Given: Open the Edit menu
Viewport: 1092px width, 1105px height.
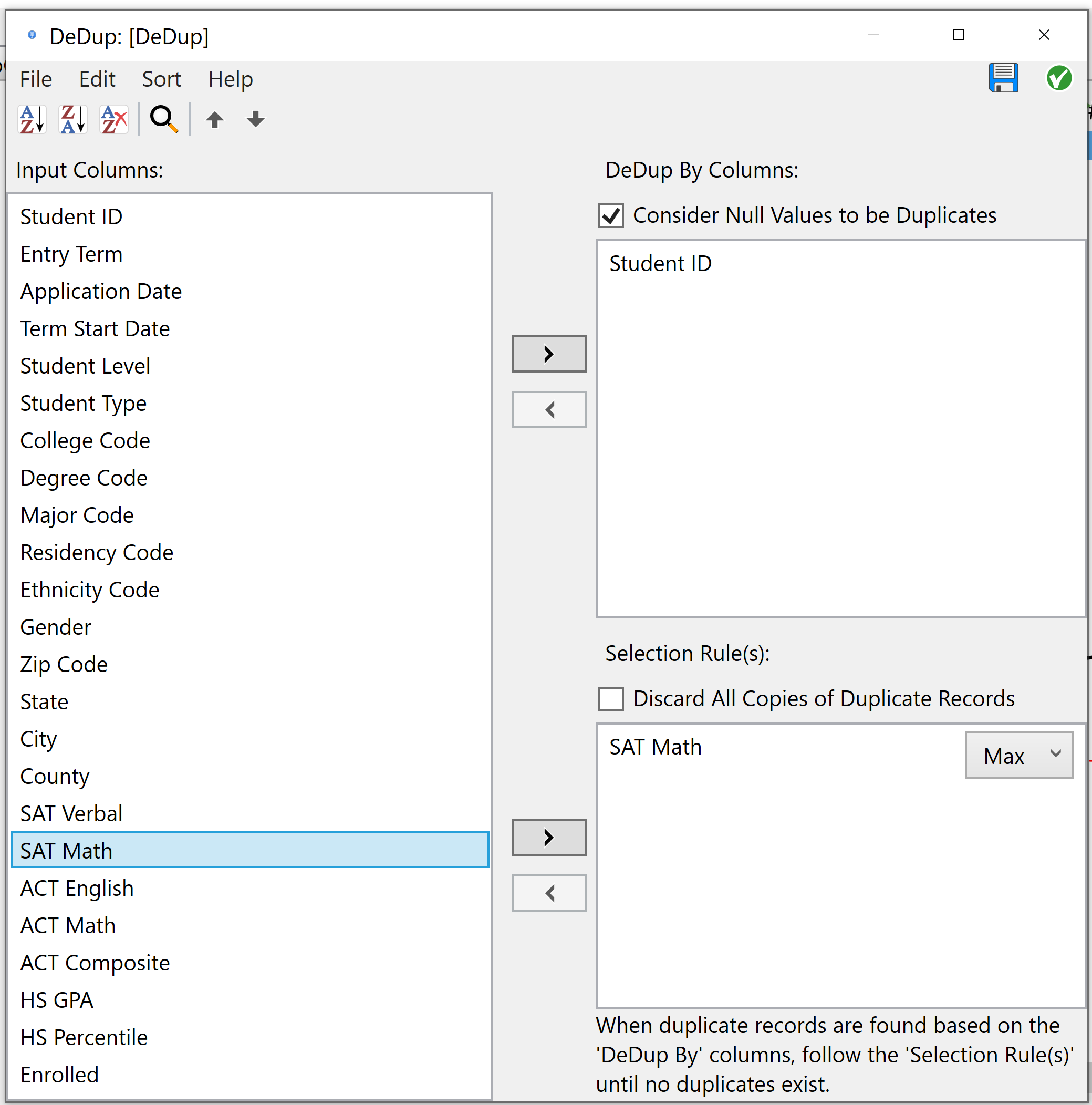Looking at the screenshot, I should [97, 79].
